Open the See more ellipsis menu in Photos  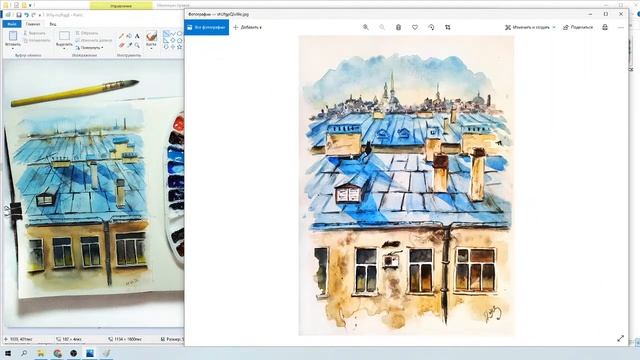click(621, 27)
